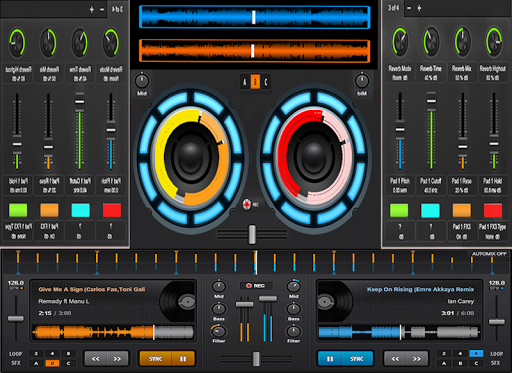512x373 pixels.
Task: Rewind the left deck track
Action: 95,359
